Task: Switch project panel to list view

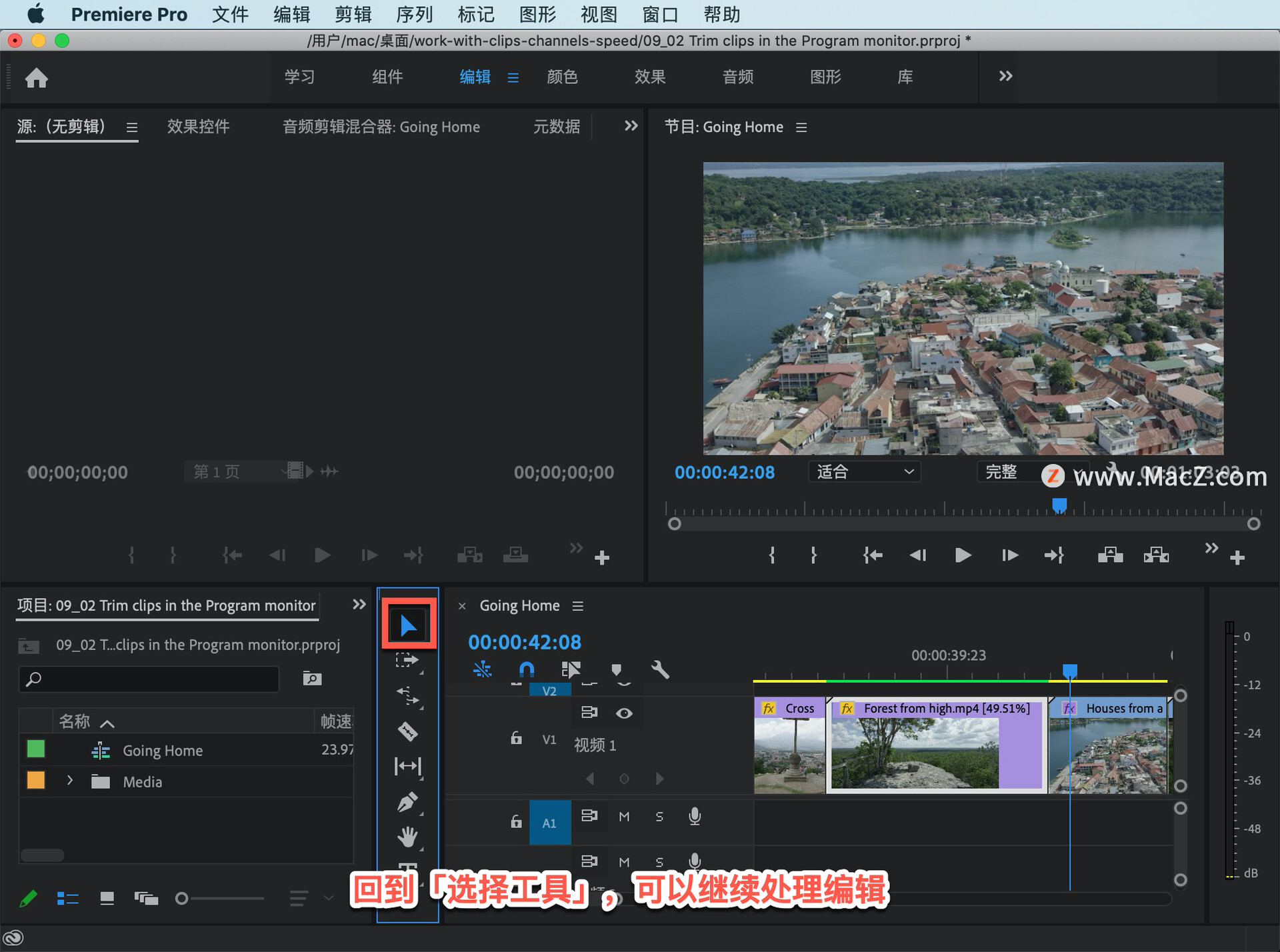Action: tap(67, 899)
